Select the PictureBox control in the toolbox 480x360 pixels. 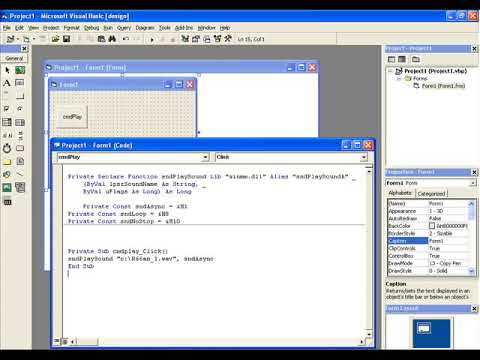[20, 70]
